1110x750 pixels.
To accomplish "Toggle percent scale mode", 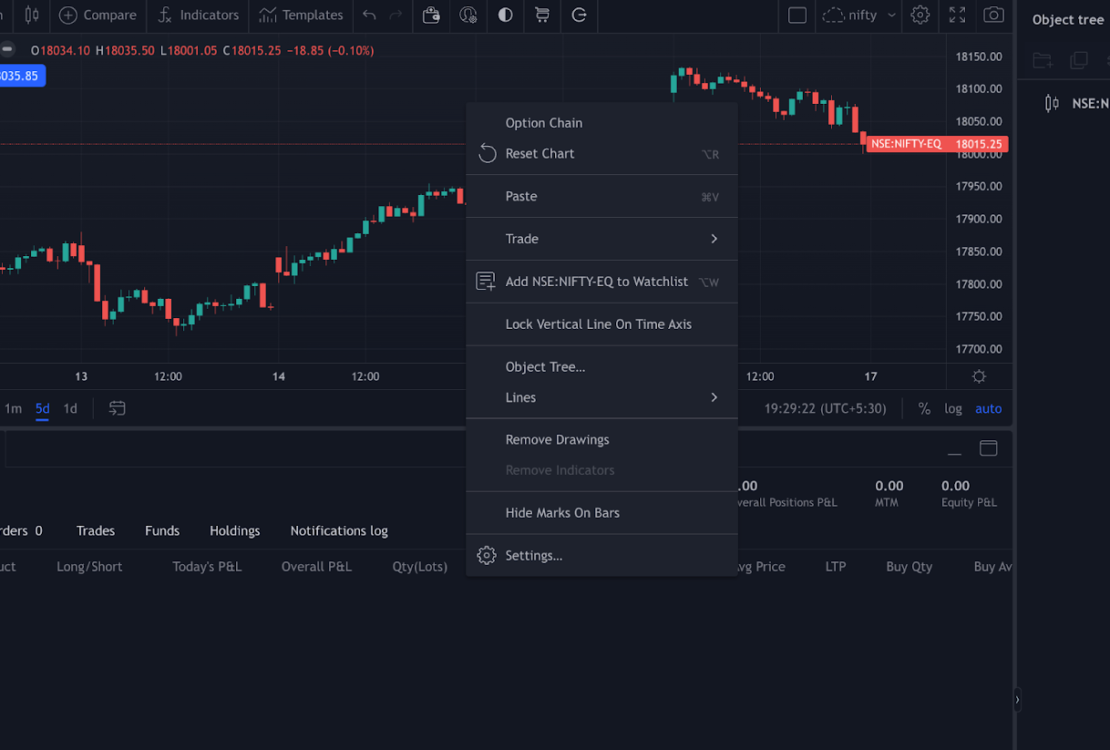I will tap(924, 409).
